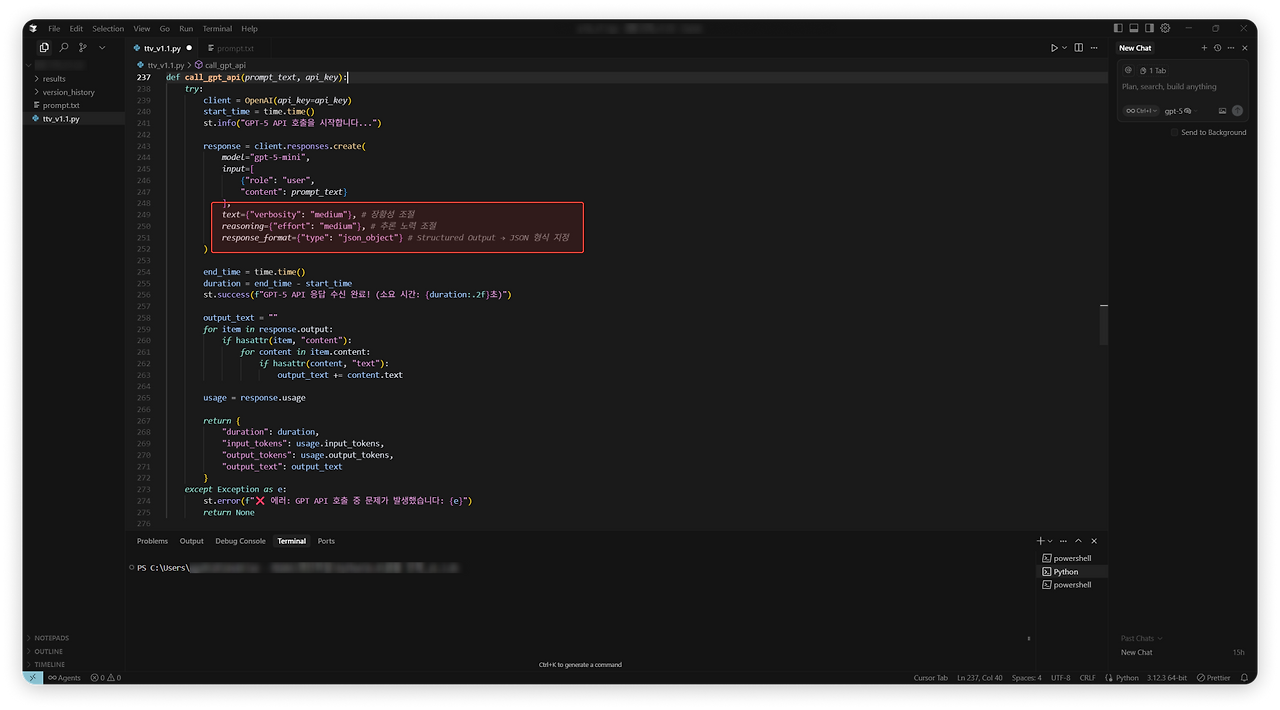
Task: Open Cursor settings gear icon
Action: coord(1165,29)
